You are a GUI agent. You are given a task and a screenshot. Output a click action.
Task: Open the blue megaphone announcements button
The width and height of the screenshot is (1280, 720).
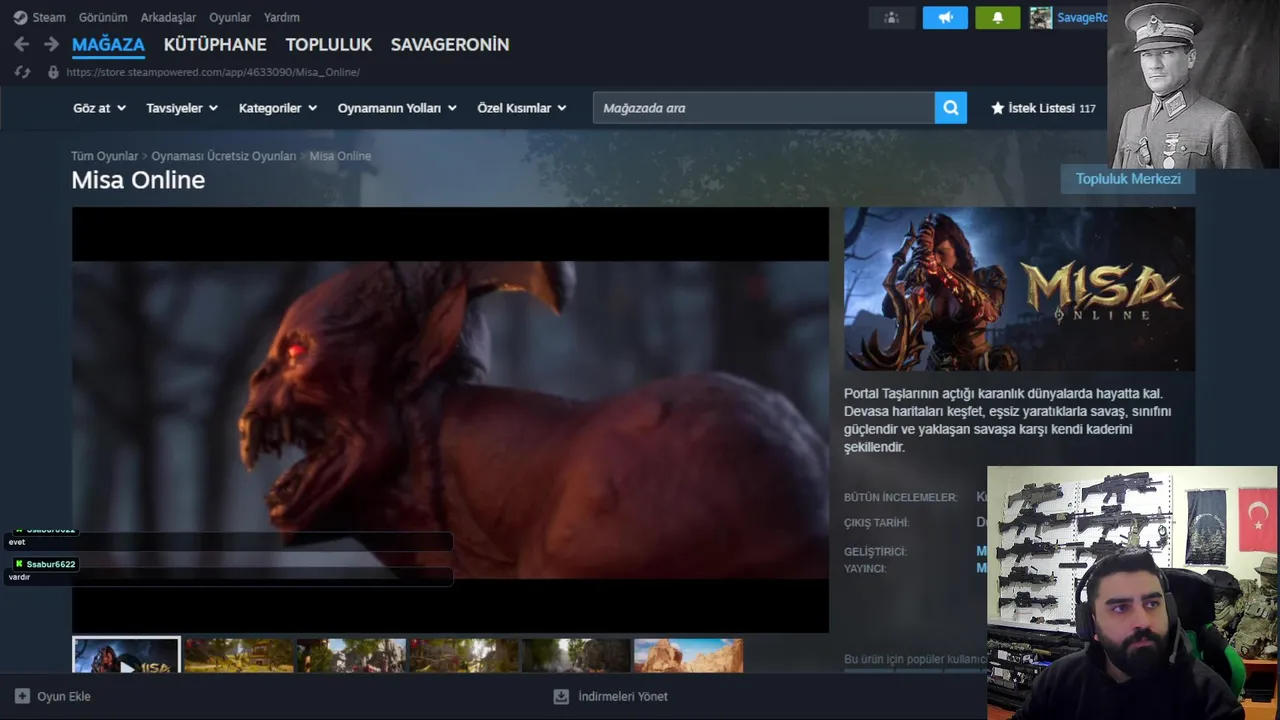coord(945,18)
